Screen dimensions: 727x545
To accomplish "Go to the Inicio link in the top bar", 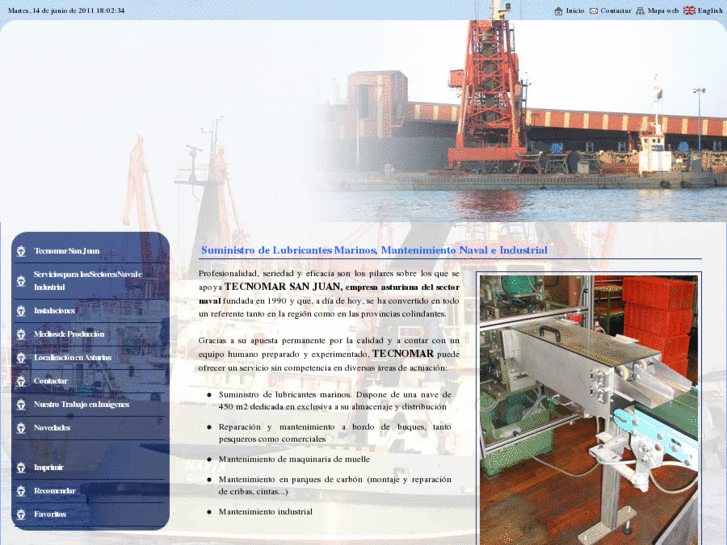I will (x=575, y=11).
